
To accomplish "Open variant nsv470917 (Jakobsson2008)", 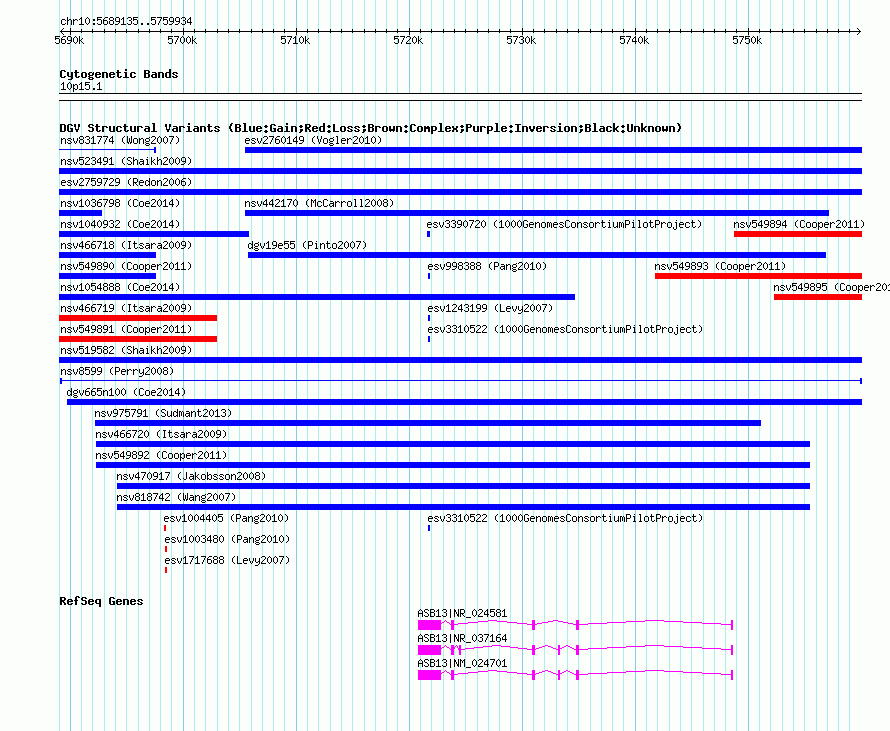I will pos(191,476).
